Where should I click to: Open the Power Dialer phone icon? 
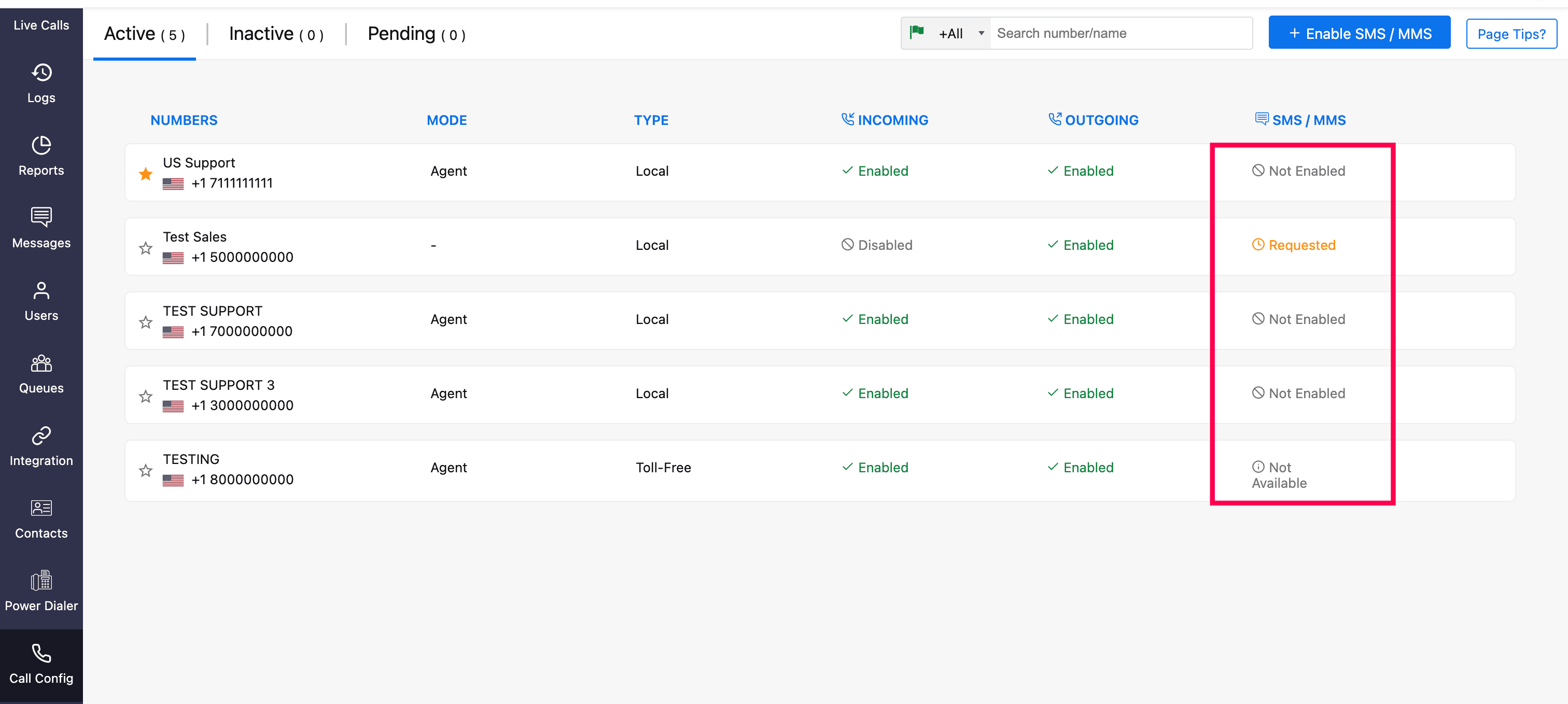pos(41,581)
